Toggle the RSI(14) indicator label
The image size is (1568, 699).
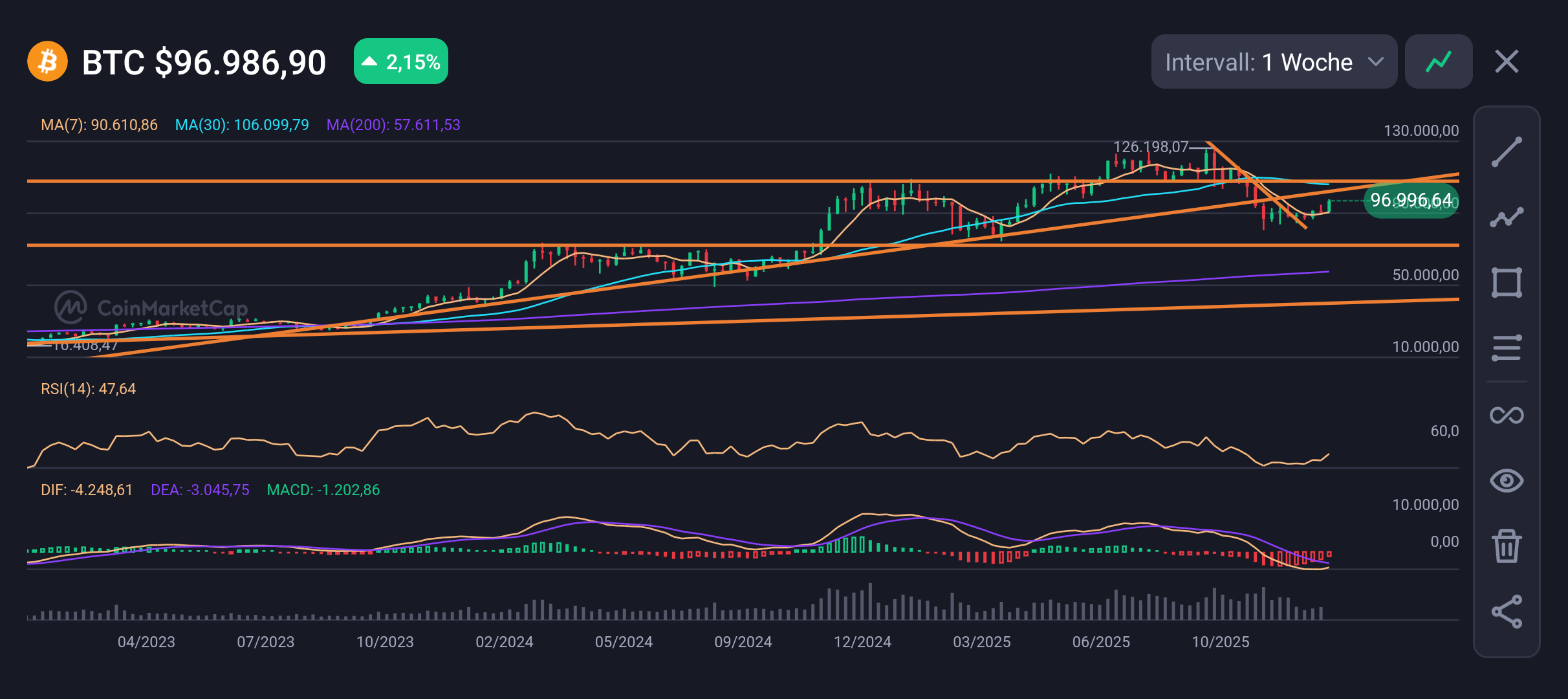(87, 388)
